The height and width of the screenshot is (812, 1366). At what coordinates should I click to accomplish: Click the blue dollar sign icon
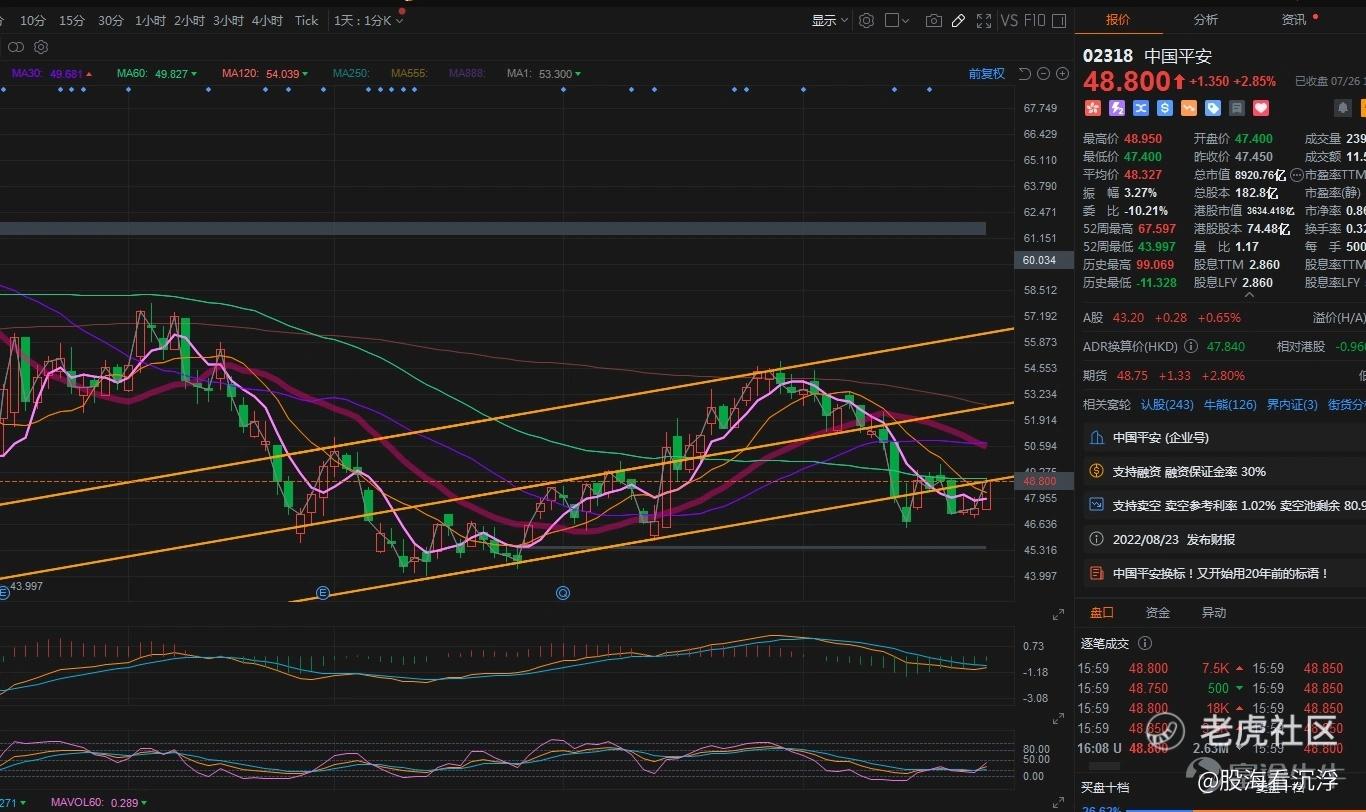1164,107
